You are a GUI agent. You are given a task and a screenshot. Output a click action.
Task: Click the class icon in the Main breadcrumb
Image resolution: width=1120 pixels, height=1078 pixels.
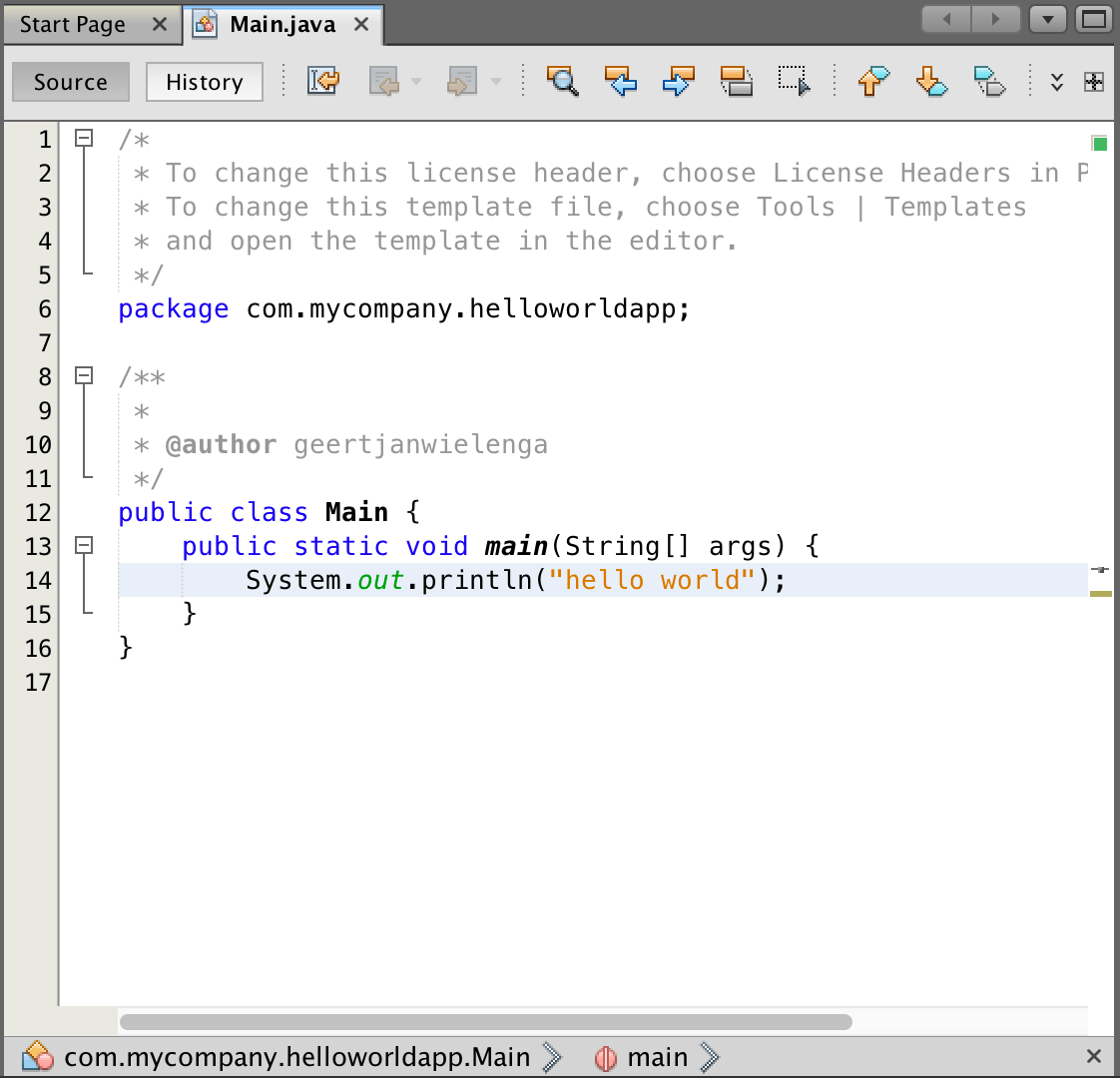(37, 1056)
